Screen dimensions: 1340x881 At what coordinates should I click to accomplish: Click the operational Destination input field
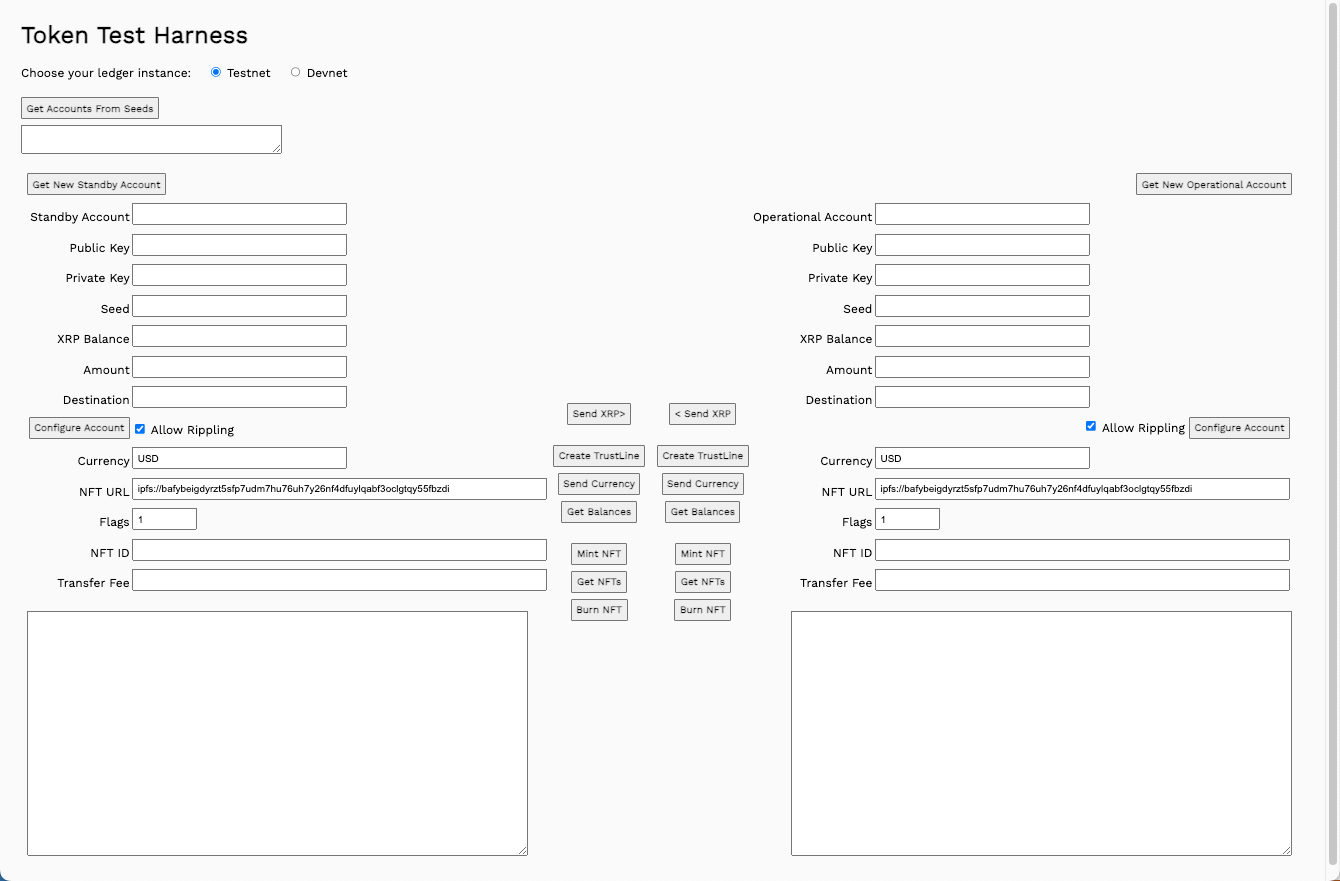[x=982, y=398]
